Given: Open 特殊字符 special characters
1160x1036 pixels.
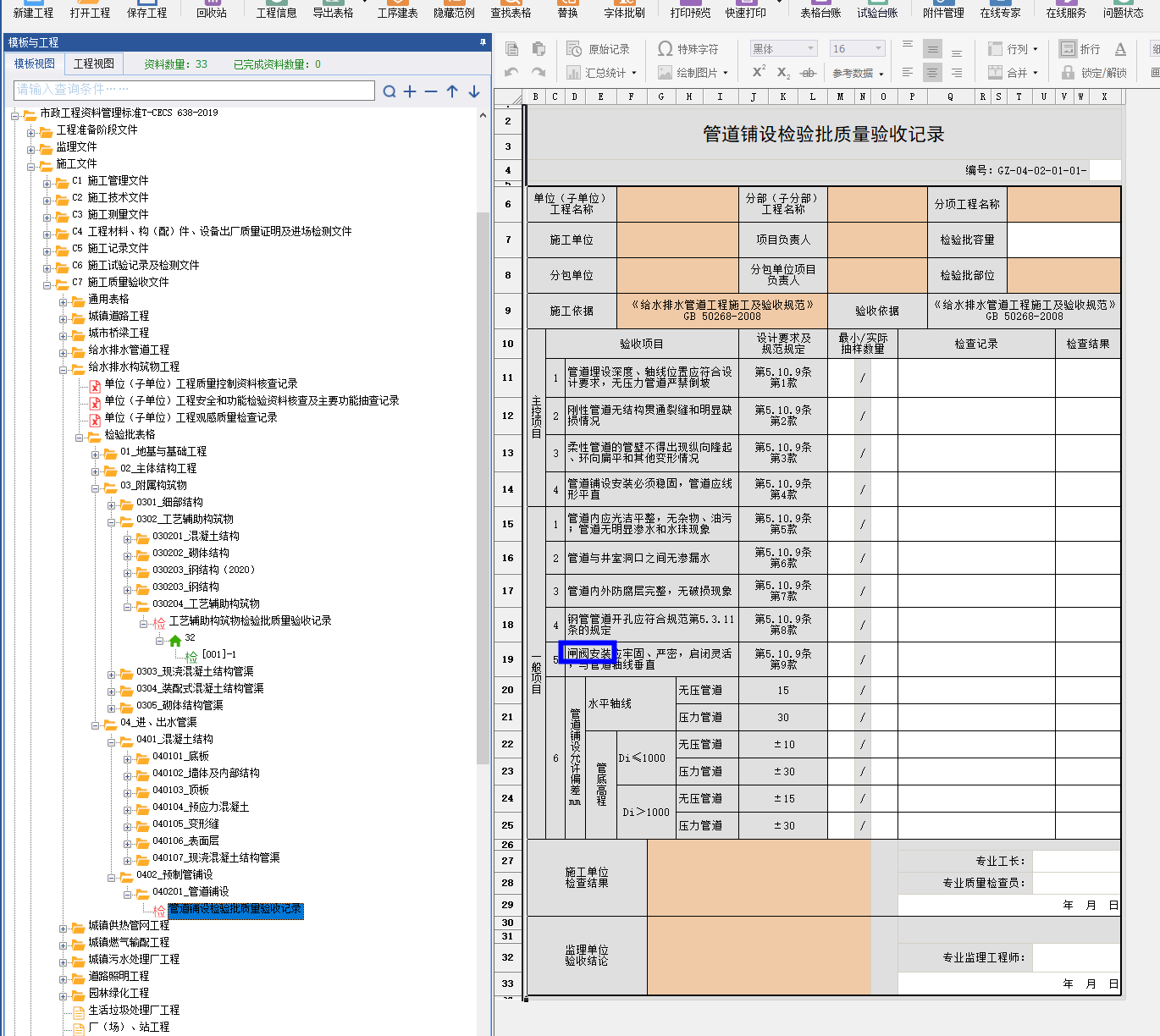Looking at the screenshot, I should click(688, 49).
